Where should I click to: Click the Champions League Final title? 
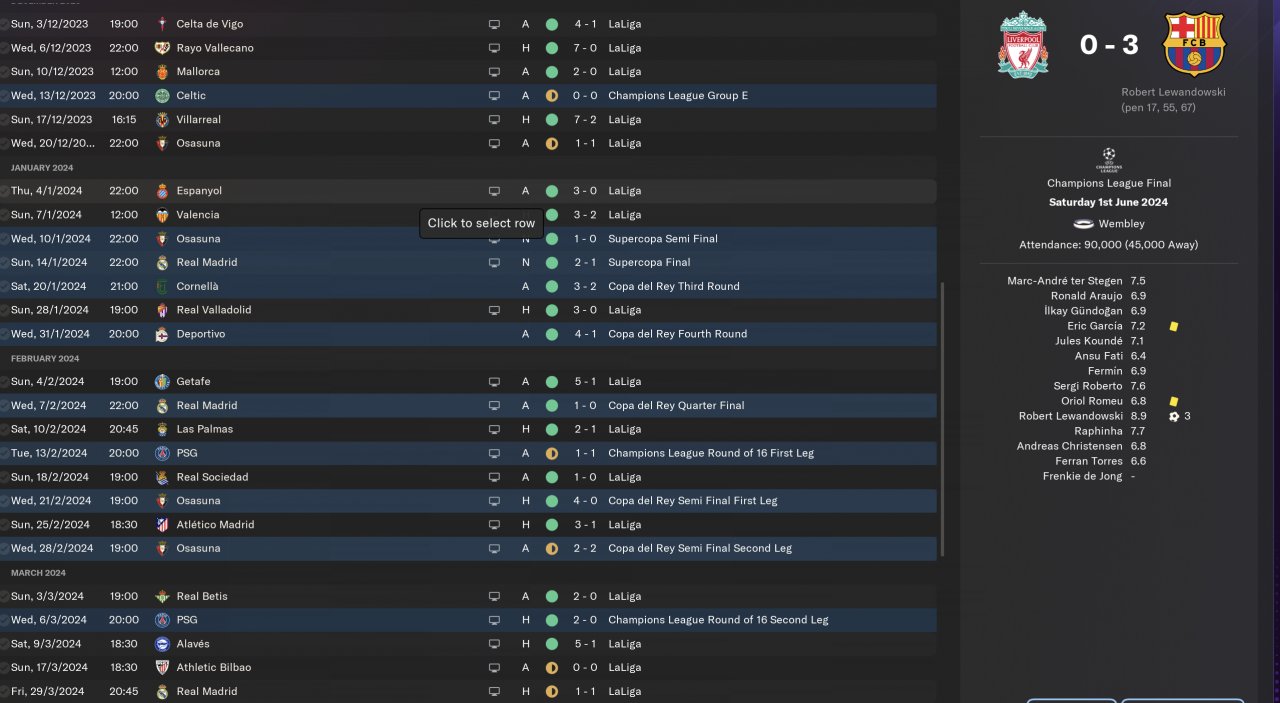click(x=1108, y=184)
